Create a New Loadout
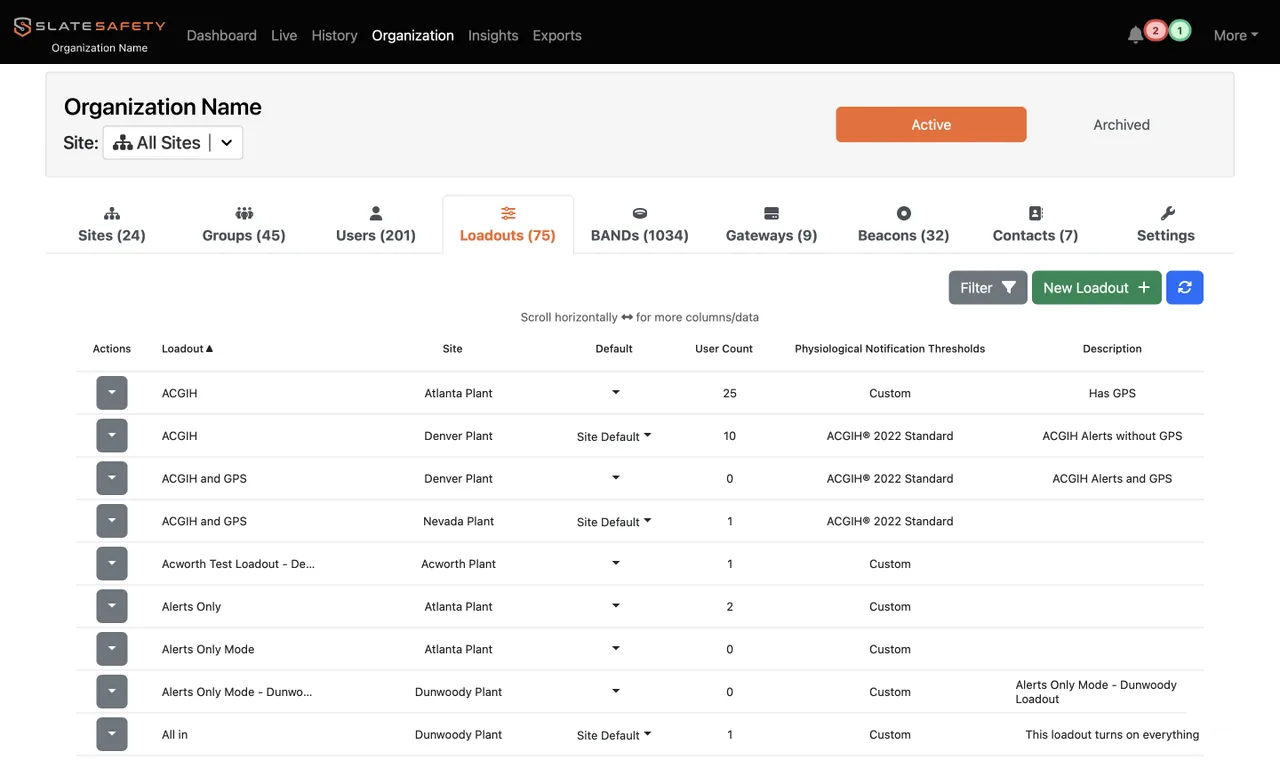Screen dimensions: 1280x760 [1097, 288]
